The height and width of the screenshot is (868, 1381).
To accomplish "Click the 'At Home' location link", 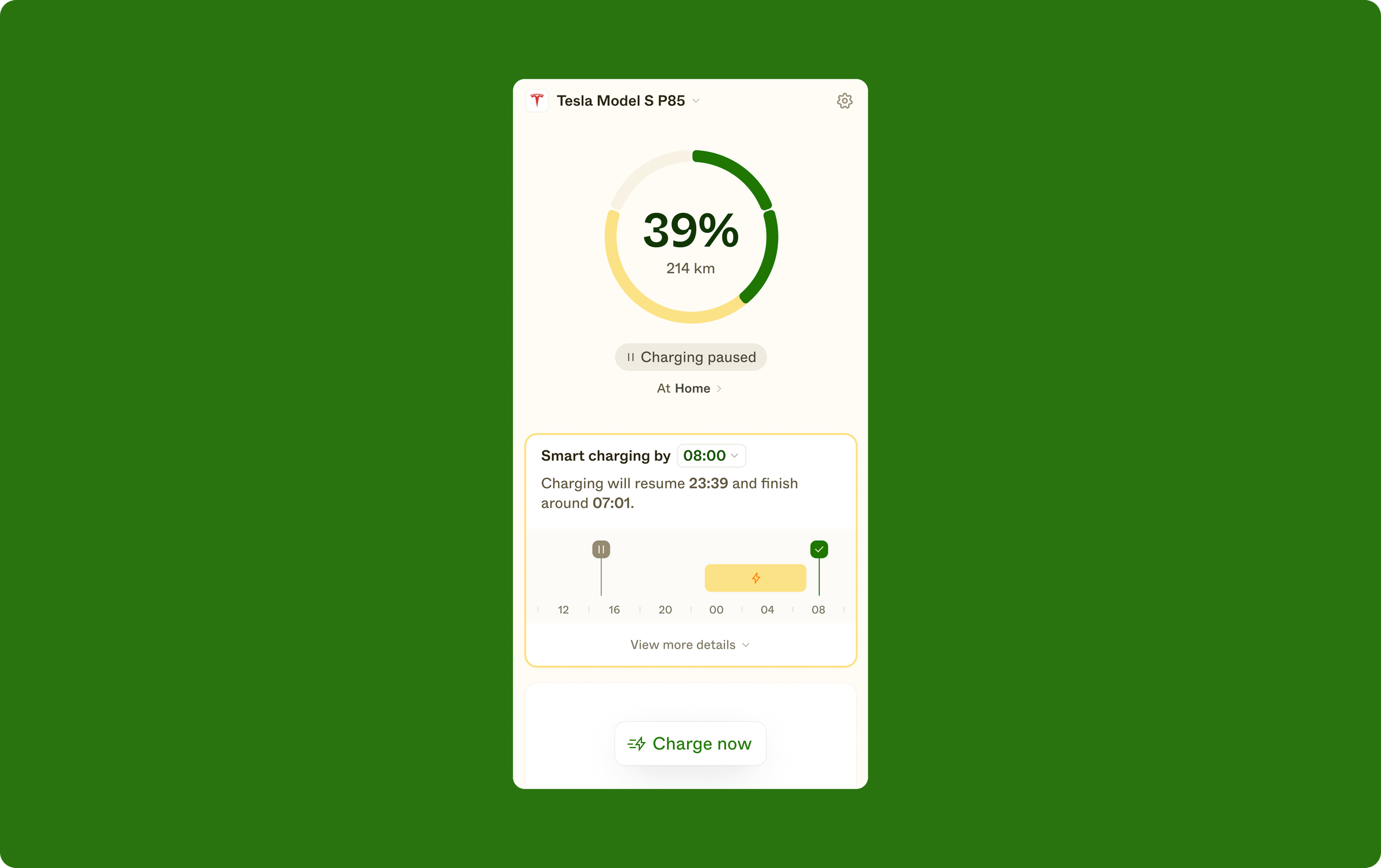I will tap(690, 388).
